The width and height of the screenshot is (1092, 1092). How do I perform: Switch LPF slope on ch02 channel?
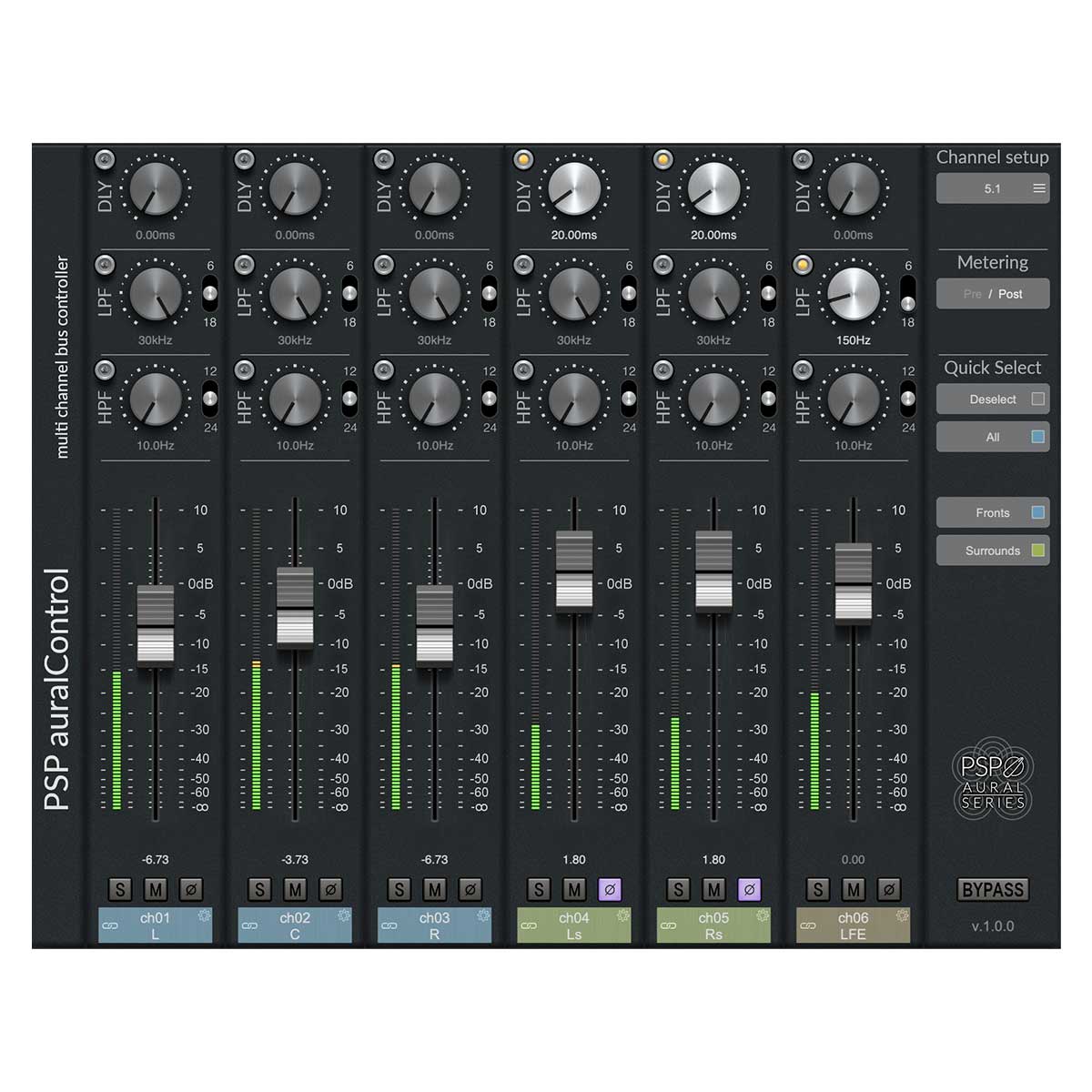coord(349,294)
